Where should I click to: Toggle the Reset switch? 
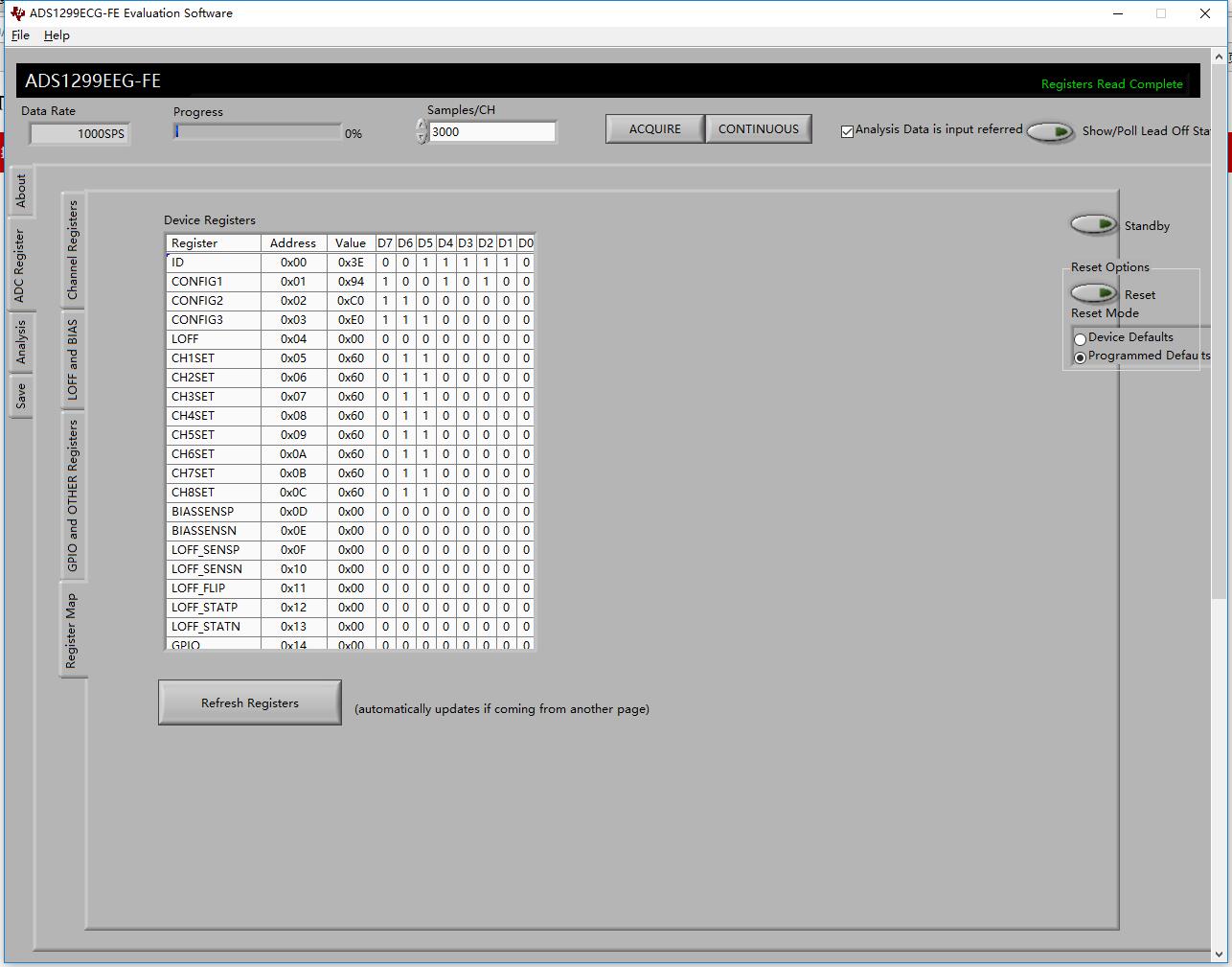pos(1093,293)
